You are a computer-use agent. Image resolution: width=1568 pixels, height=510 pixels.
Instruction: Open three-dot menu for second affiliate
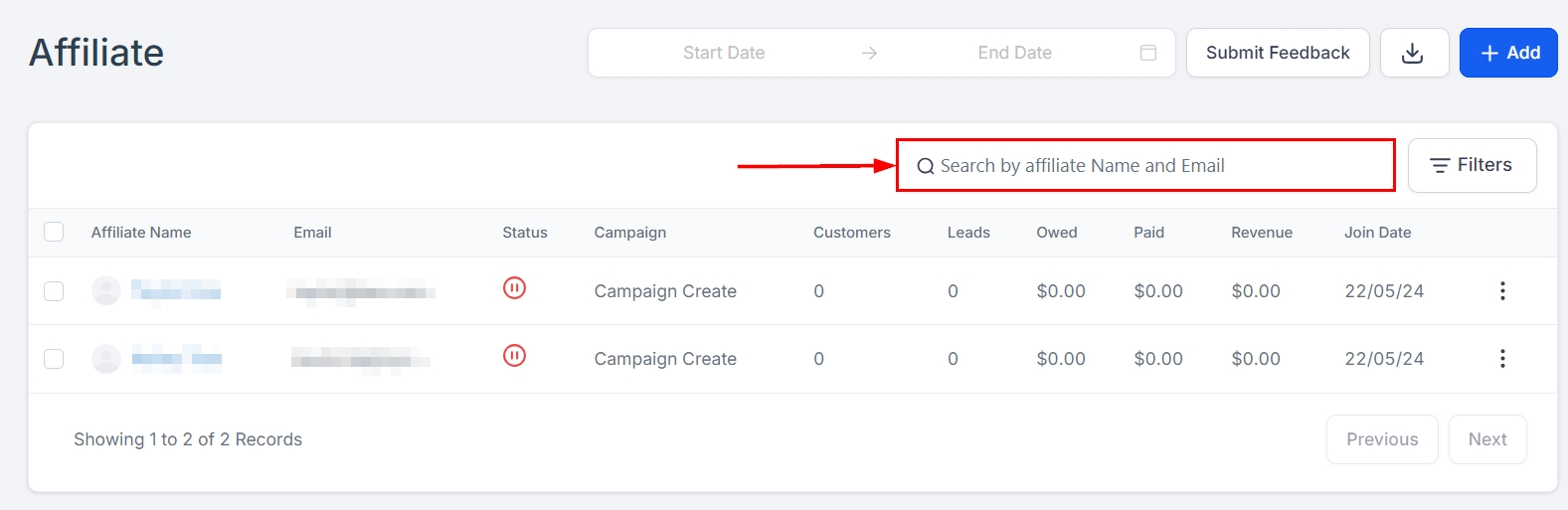point(1502,358)
